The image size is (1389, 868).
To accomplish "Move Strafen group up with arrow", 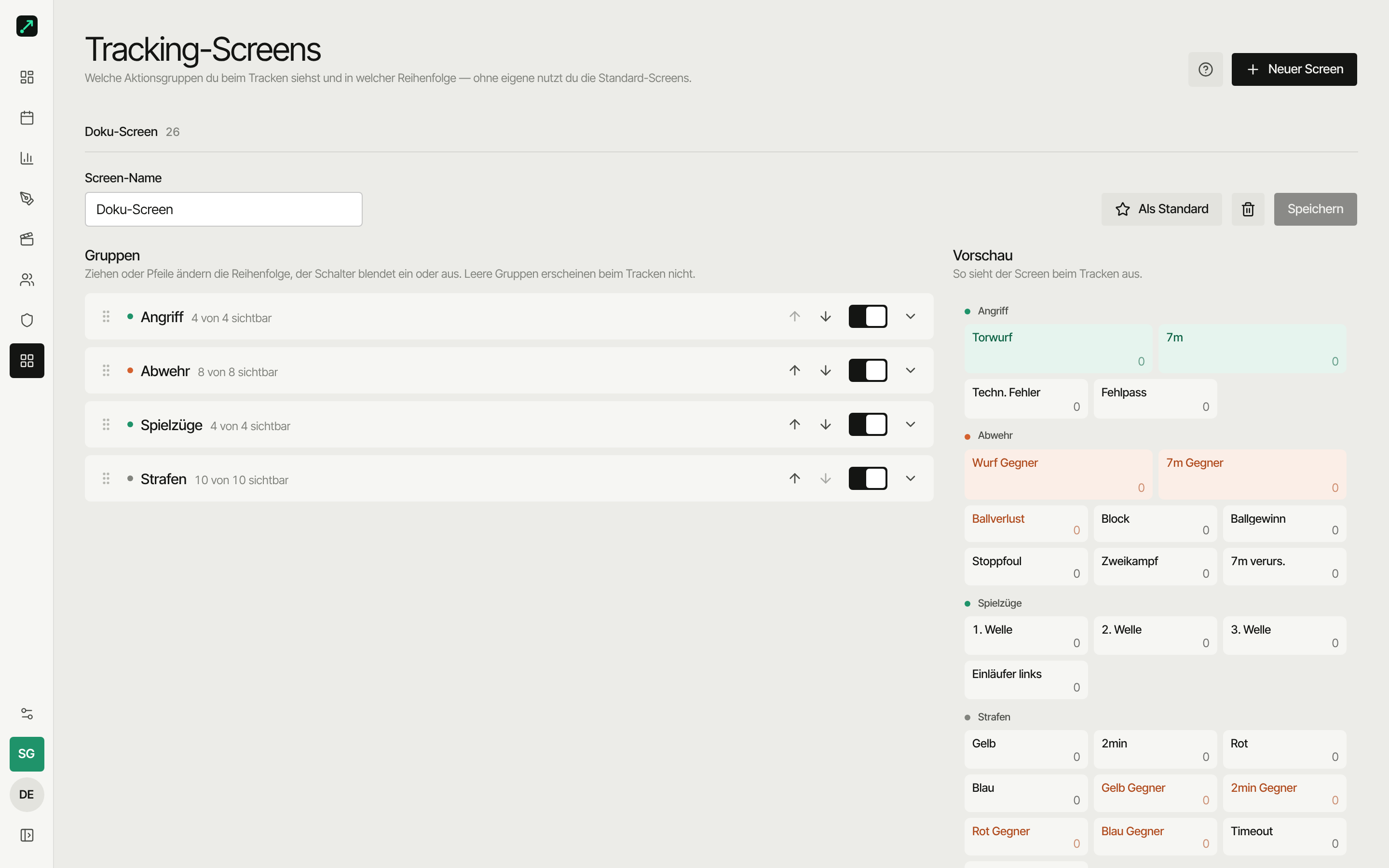I will (x=794, y=478).
